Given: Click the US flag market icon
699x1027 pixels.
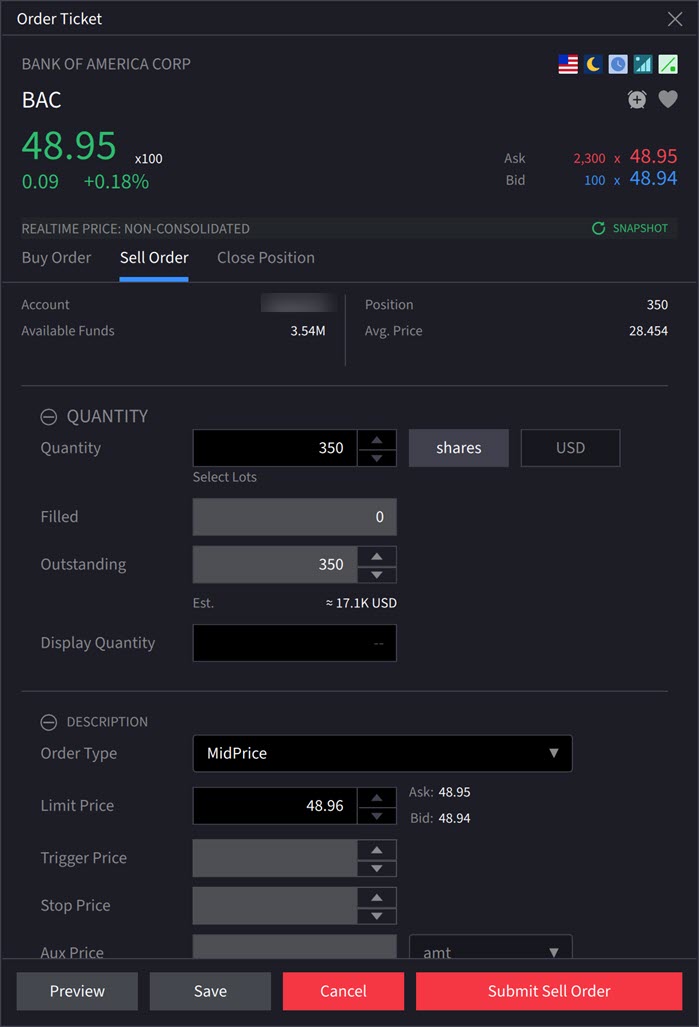Looking at the screenshot, I should click(568, 64).
